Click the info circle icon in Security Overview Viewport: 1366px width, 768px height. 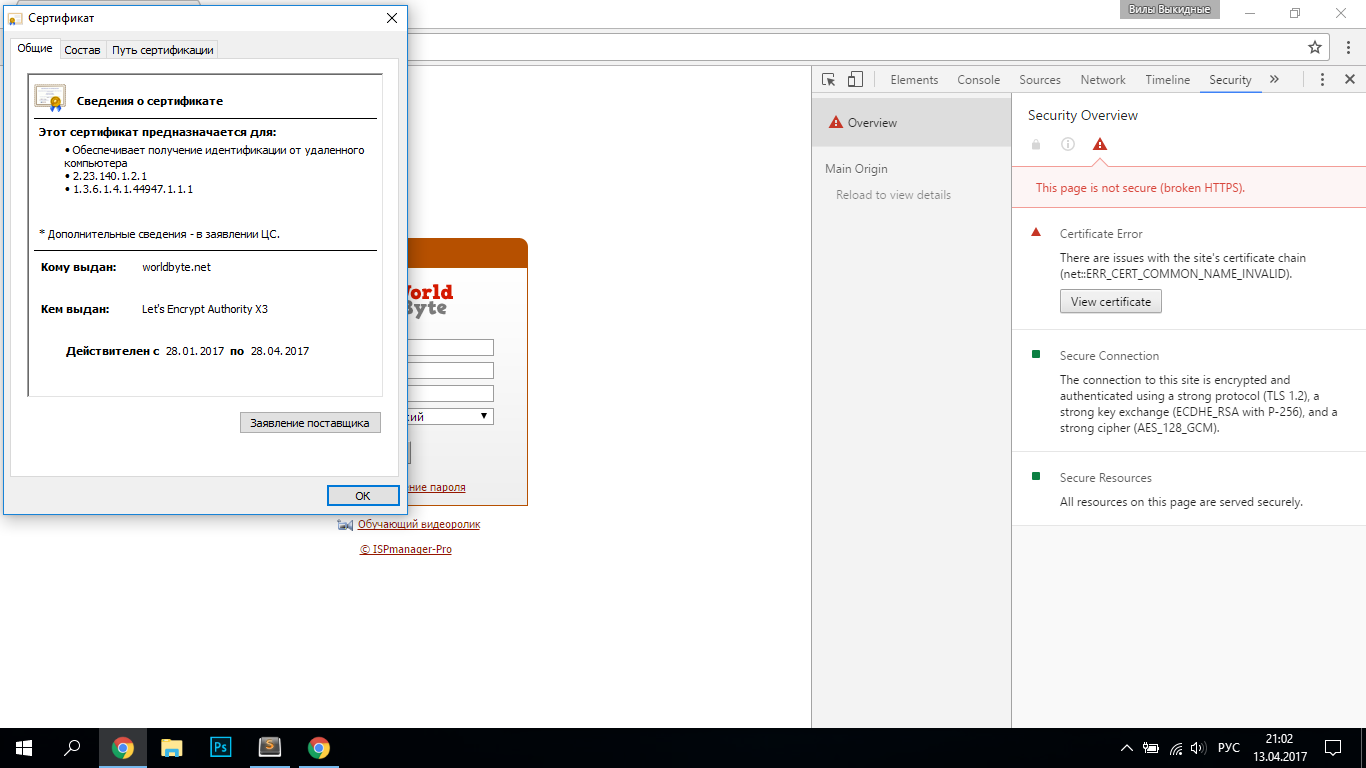coord(1068,144)
